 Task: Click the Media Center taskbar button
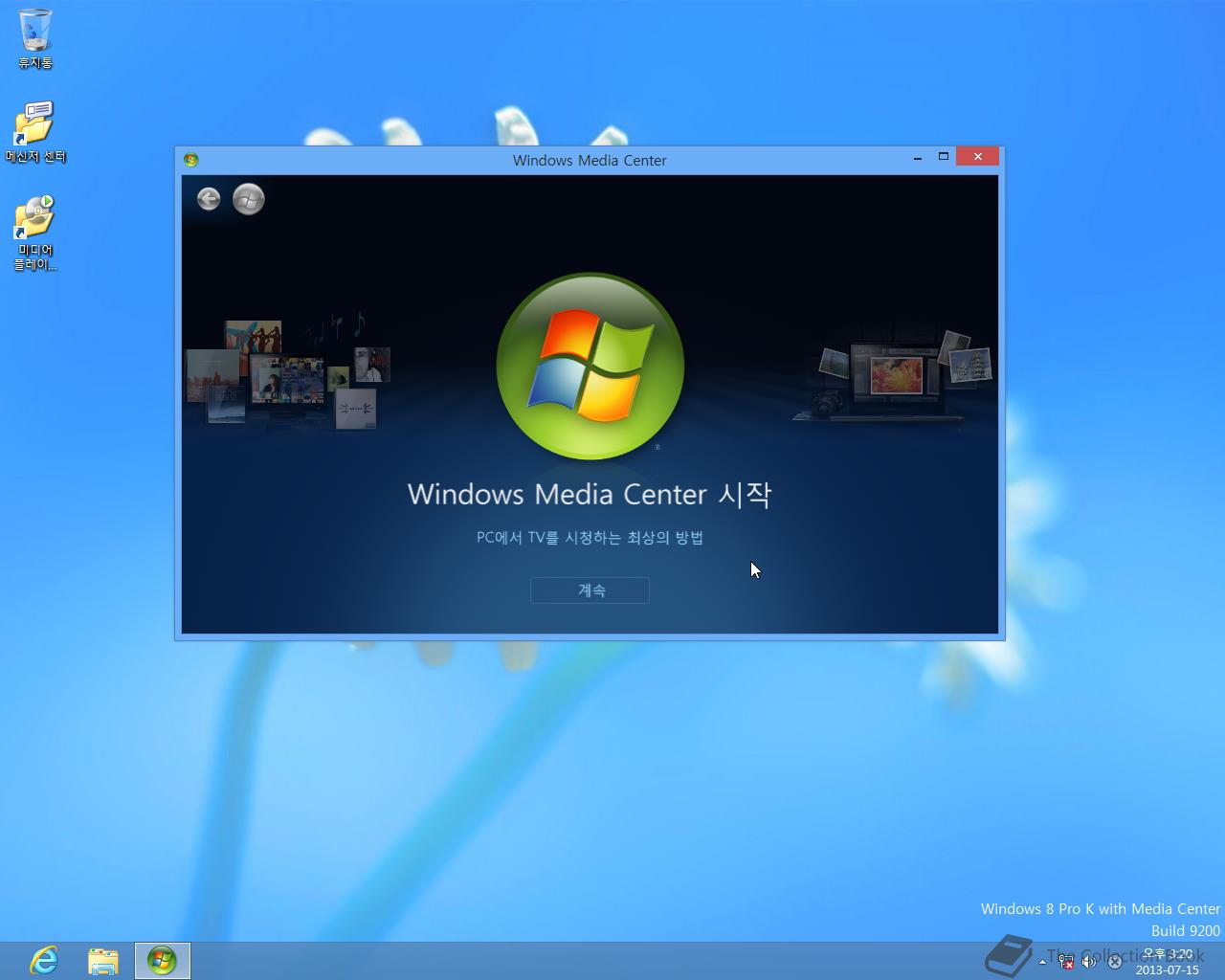(x=162, y=960)
